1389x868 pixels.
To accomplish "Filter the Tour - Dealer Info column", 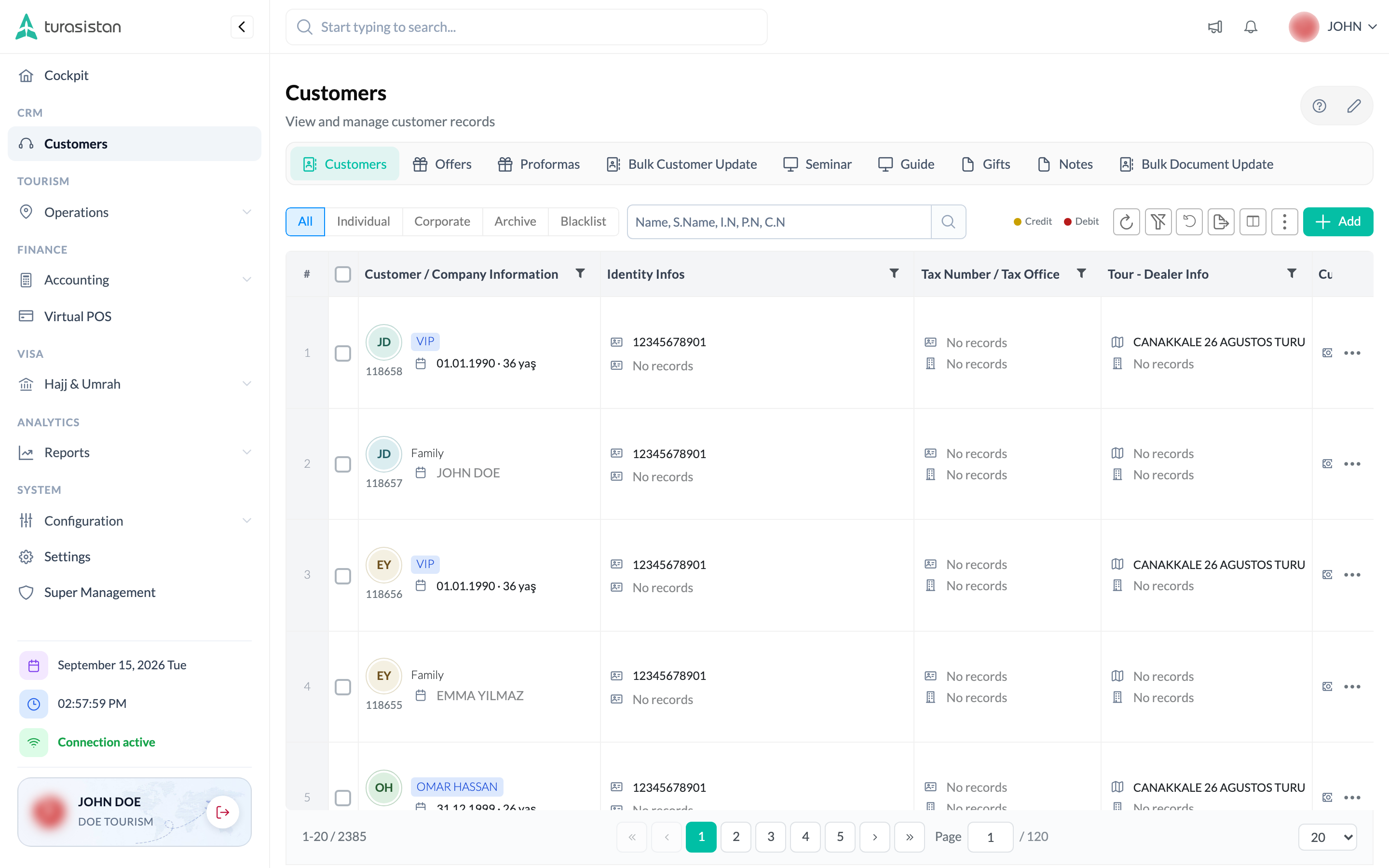I will (x=1292, y=273).
